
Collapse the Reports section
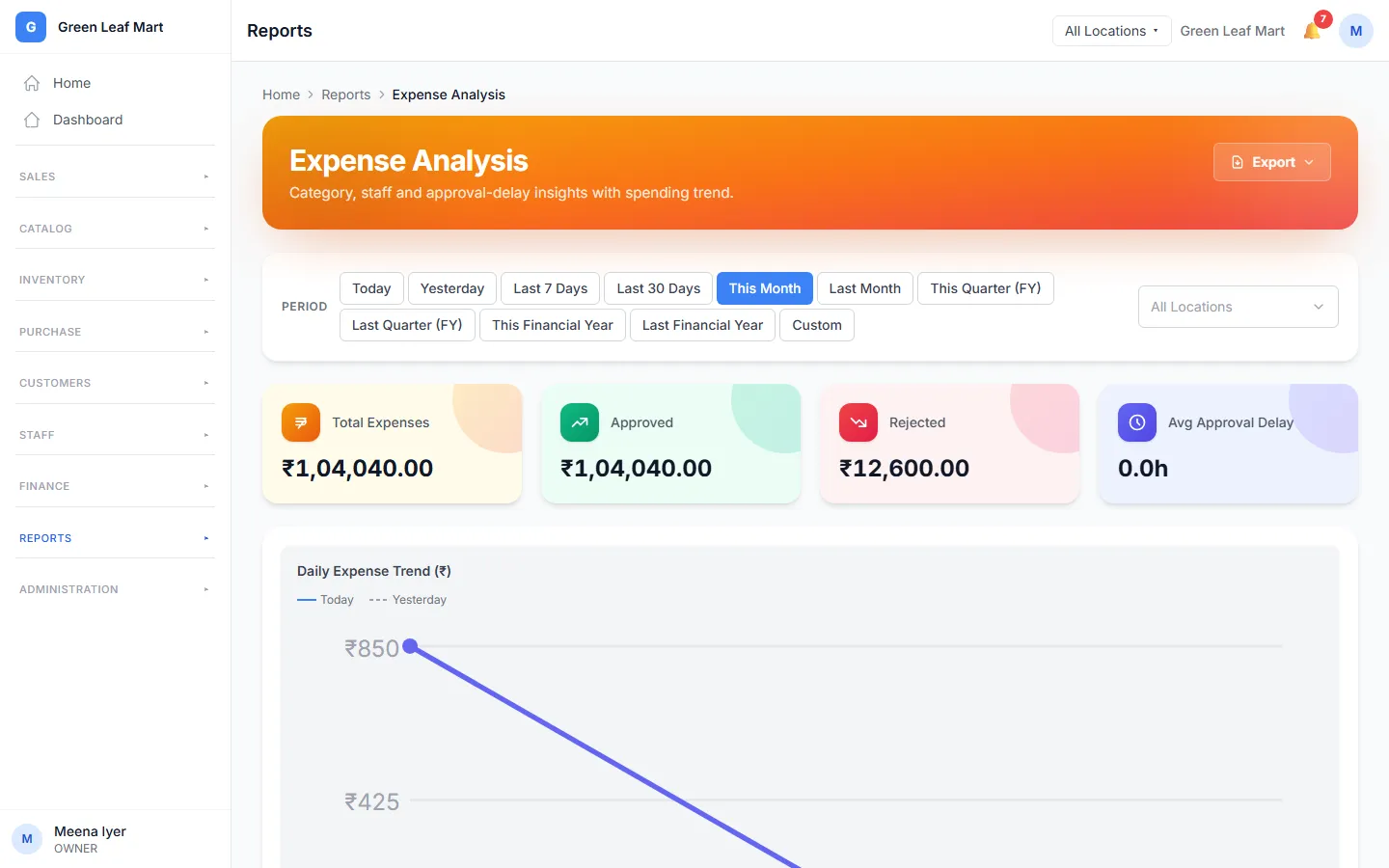pyautogui.click(x=115, y=538)
